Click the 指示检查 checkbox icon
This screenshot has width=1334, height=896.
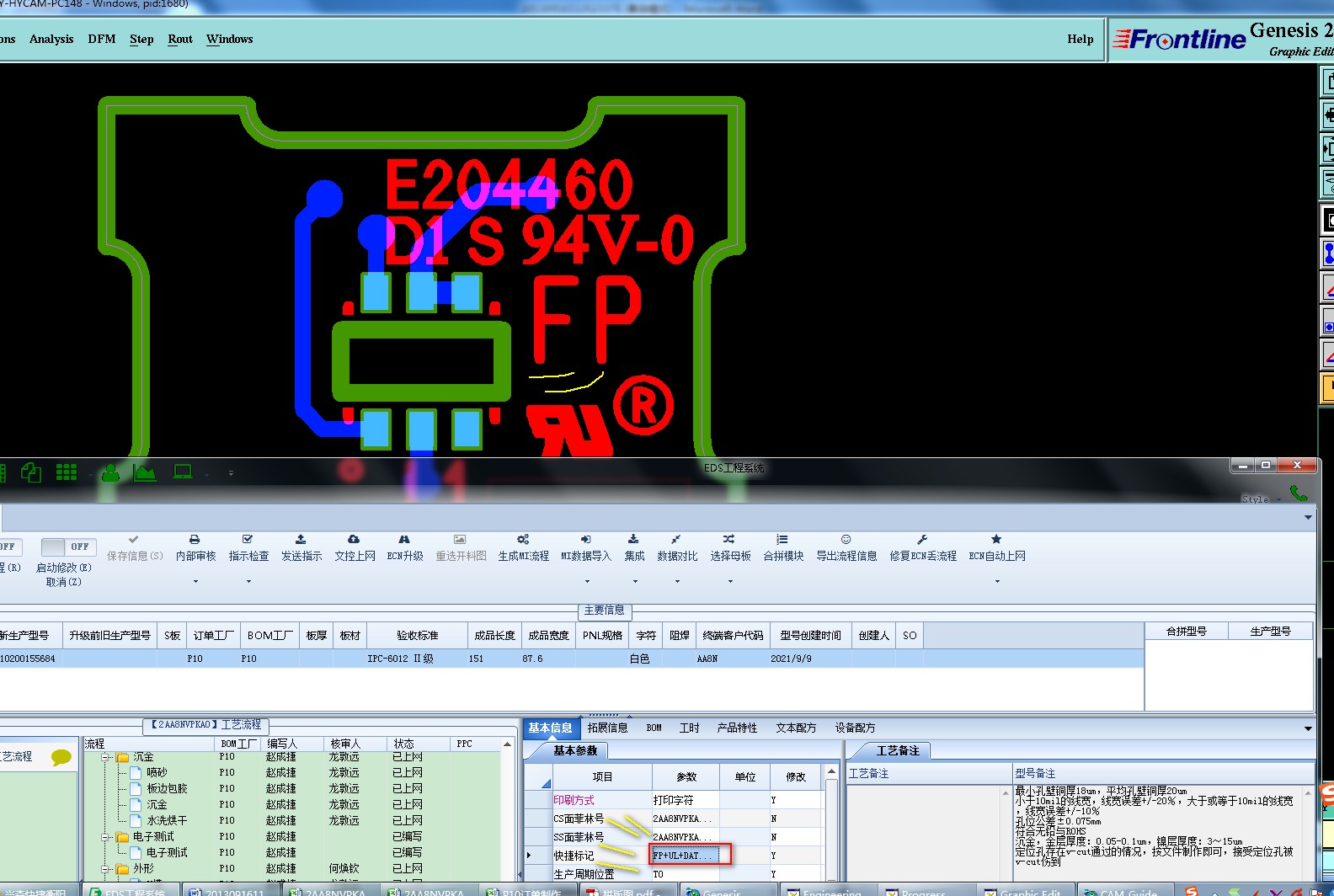tap(248, 539)
